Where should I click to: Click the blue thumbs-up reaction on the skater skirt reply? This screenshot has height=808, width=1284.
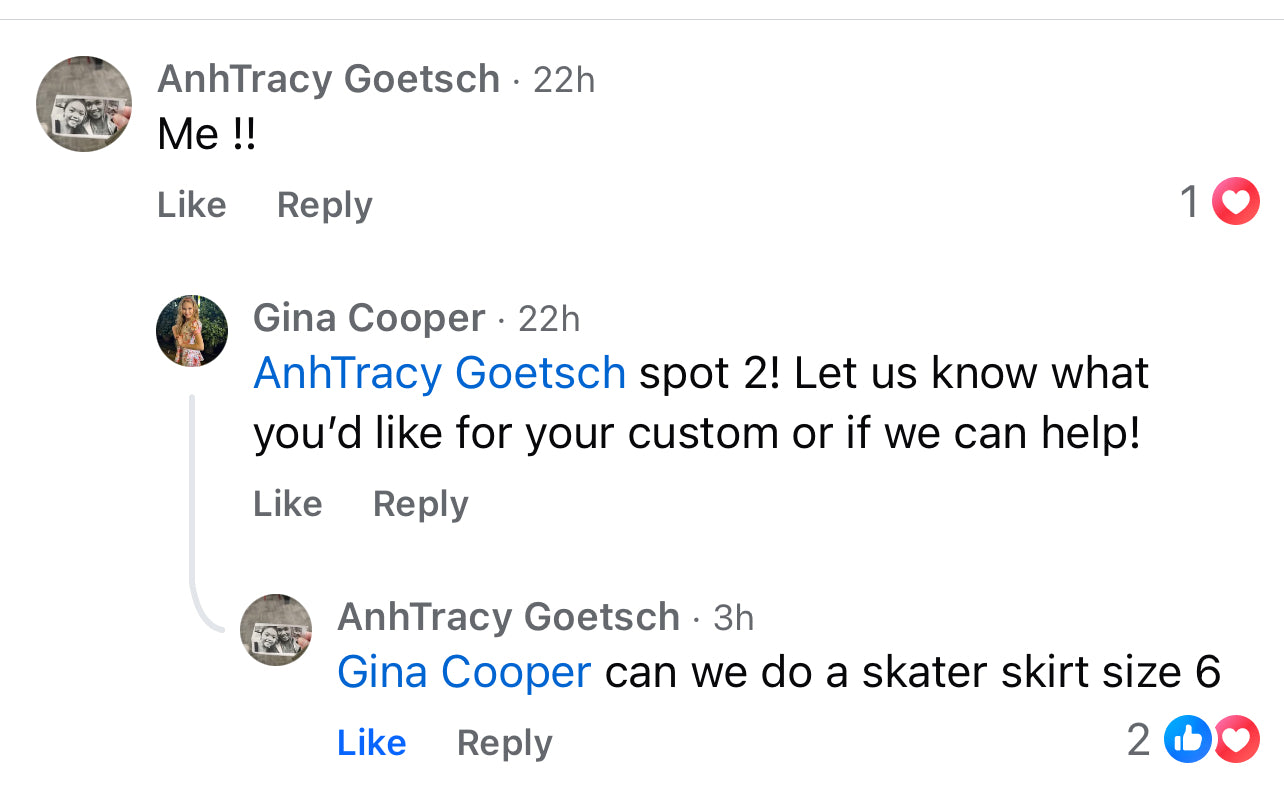[1189, 740]
